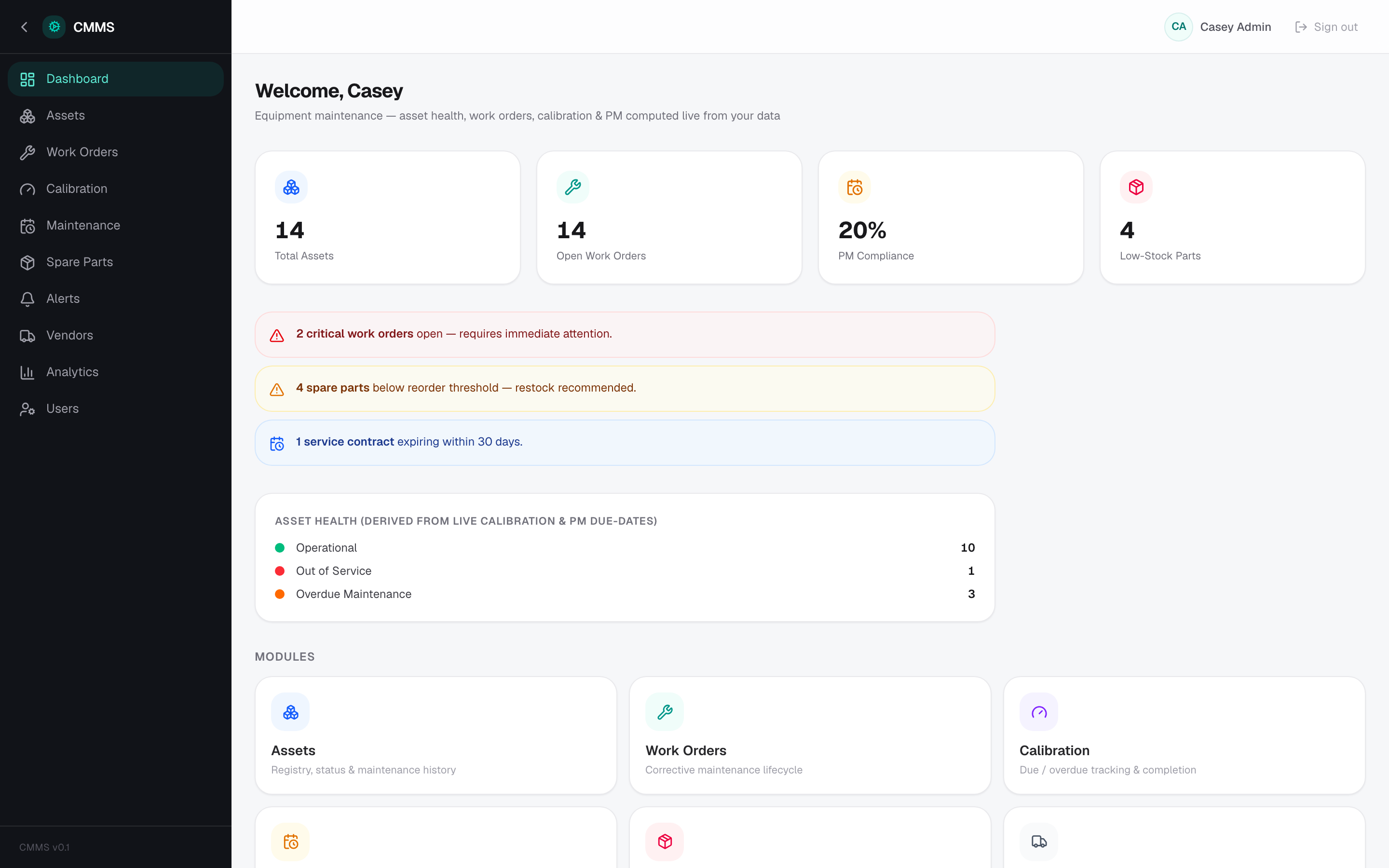Screen dimensions: 1389x868
Task: Click 'Registry, status & maintenance history' text
Action: (363, 770)
